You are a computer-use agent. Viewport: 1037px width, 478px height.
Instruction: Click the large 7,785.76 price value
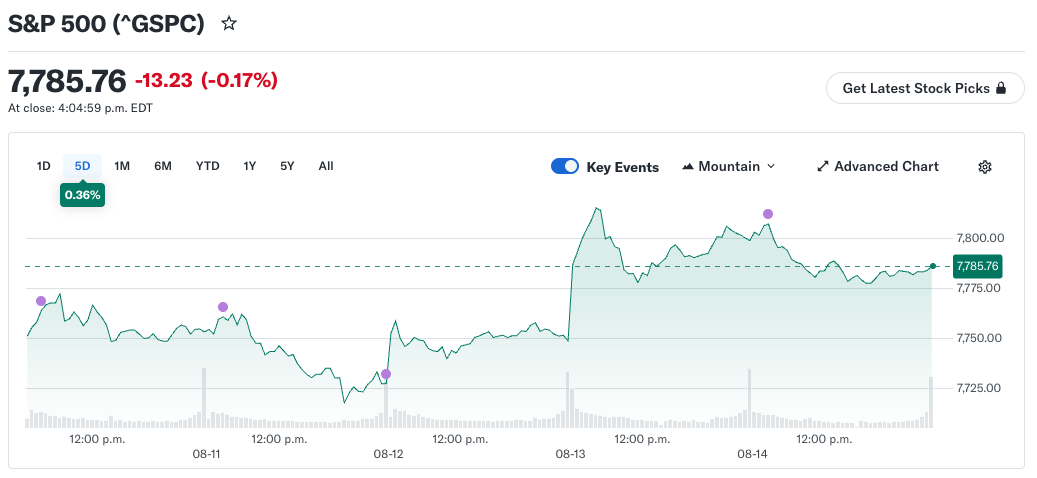coord(67,81)
